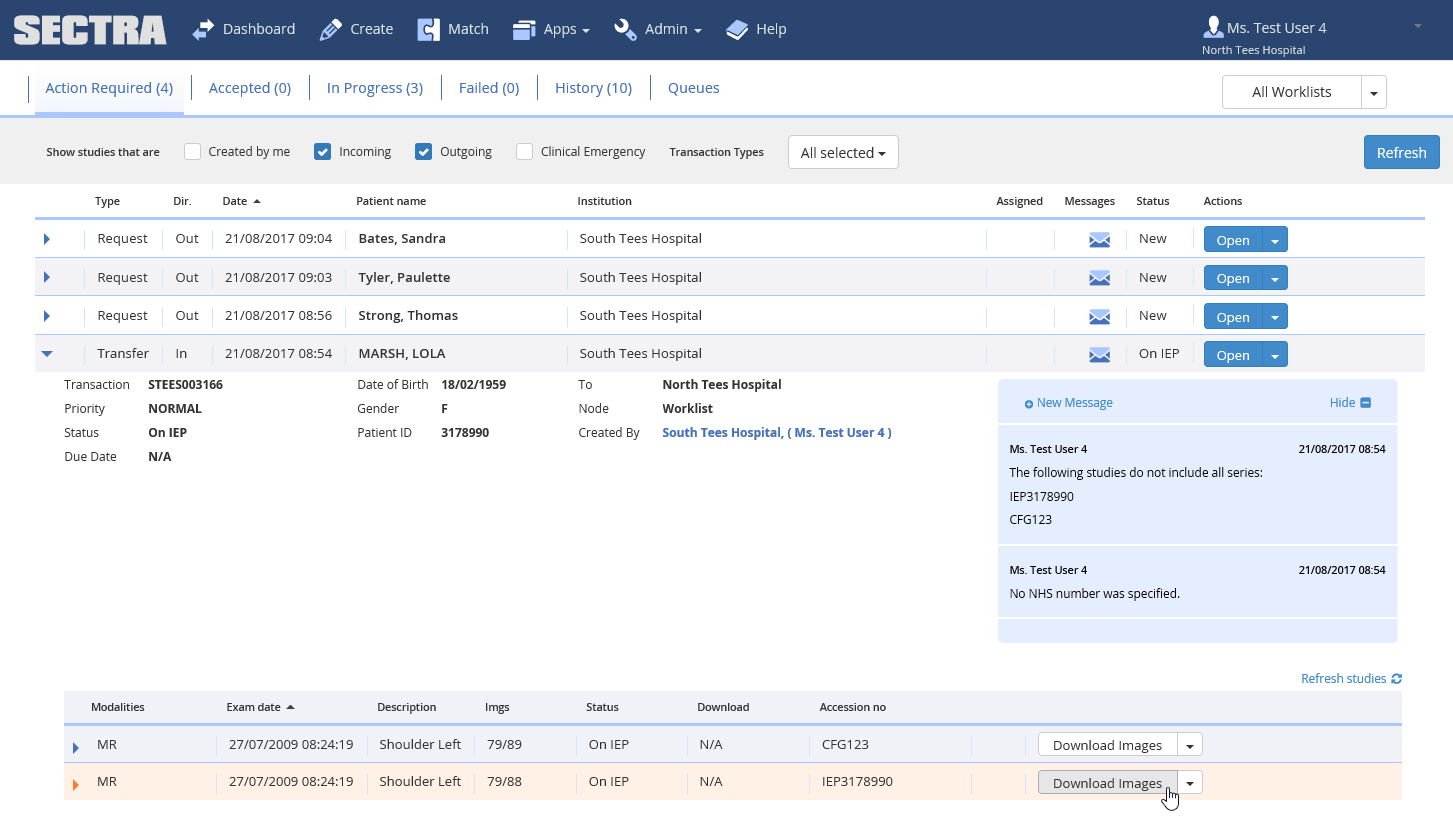Open the South Tees Hospital created-by link

click(x=776, y=432)
